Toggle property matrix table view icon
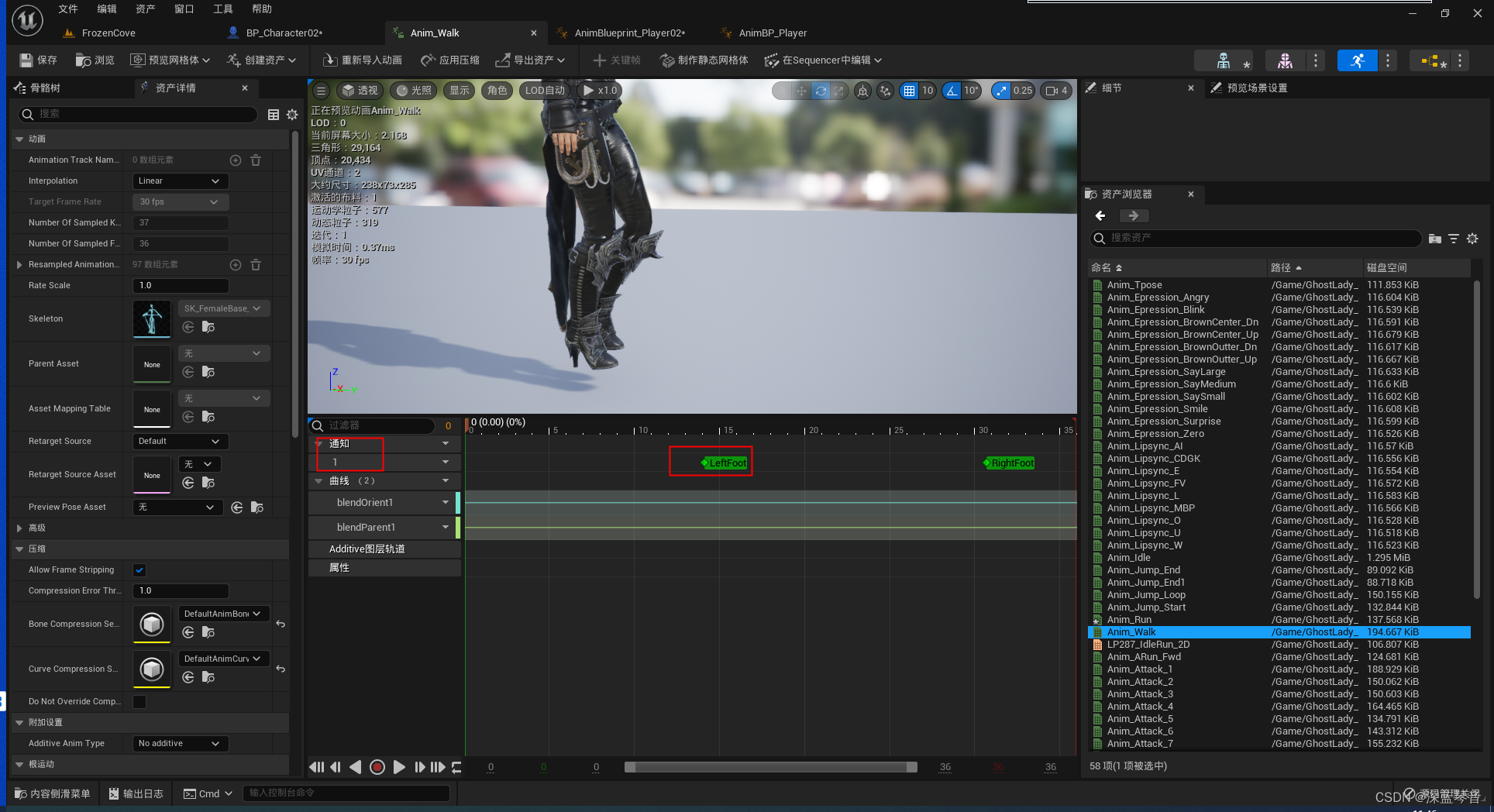Screen dimensions: 1494x812 tap(274, 115)
